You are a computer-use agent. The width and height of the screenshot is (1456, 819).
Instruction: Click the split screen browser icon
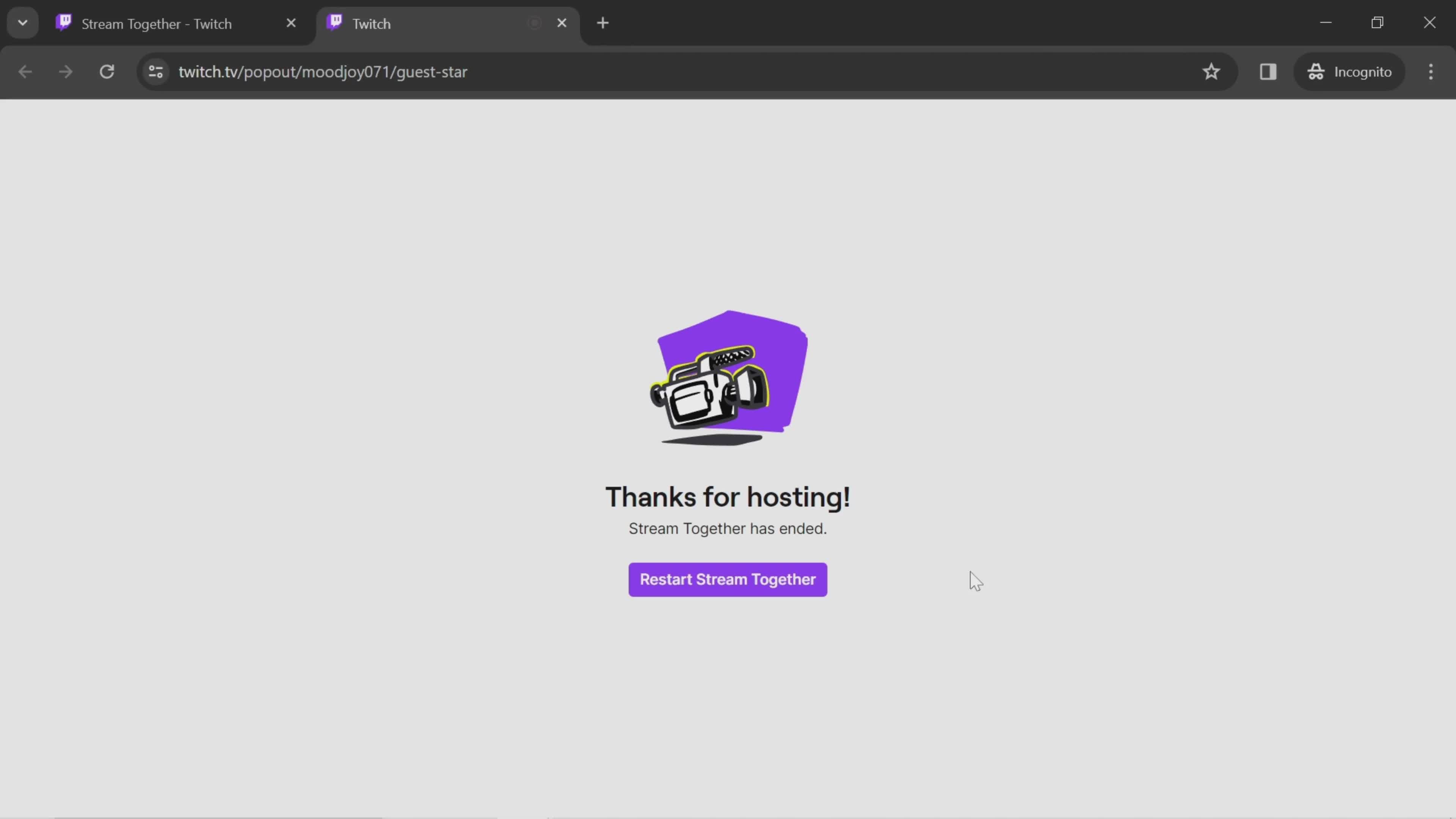click(1268, 71)
